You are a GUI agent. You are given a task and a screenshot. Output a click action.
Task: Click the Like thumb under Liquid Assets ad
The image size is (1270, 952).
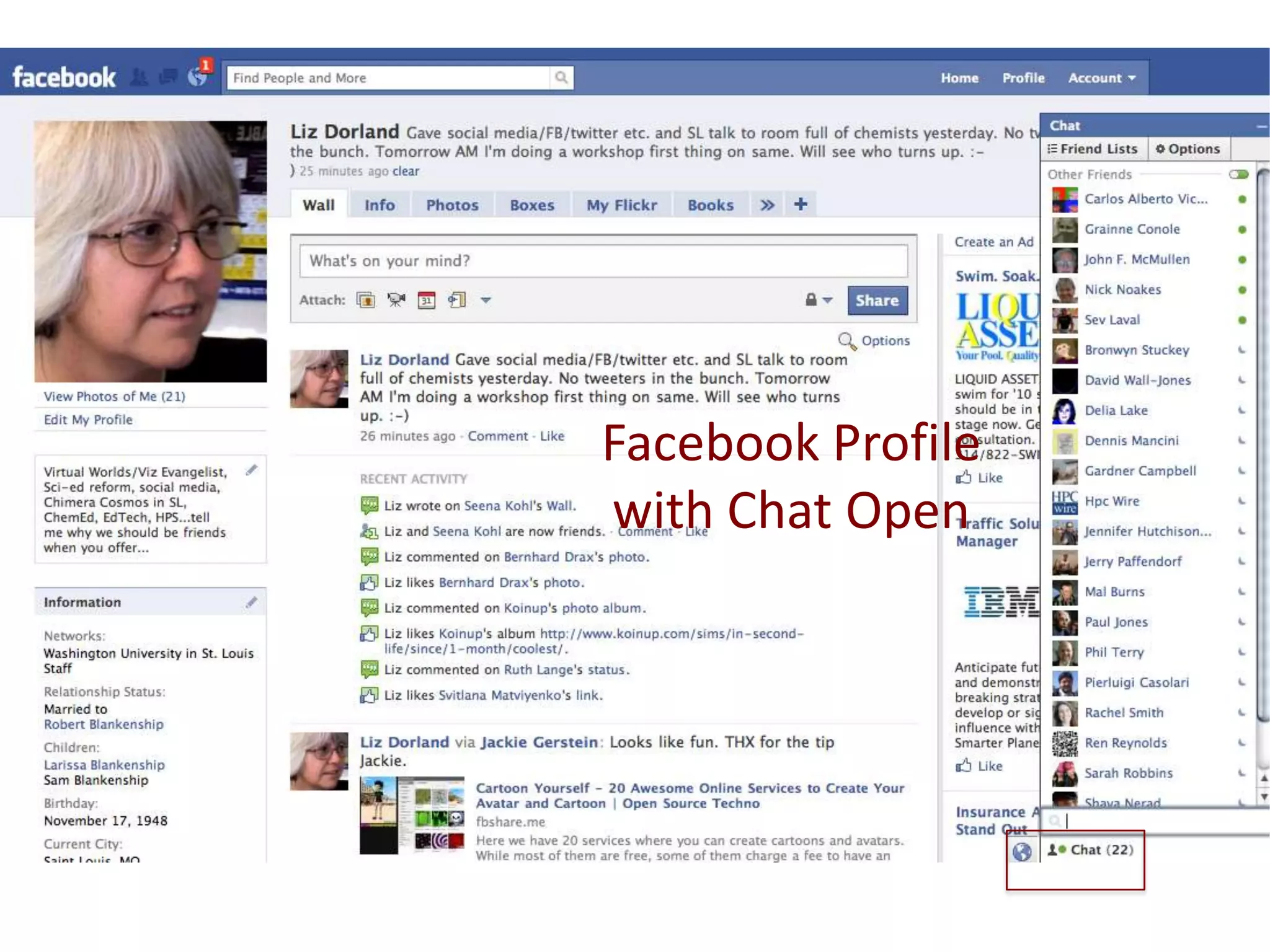[964, 477]
